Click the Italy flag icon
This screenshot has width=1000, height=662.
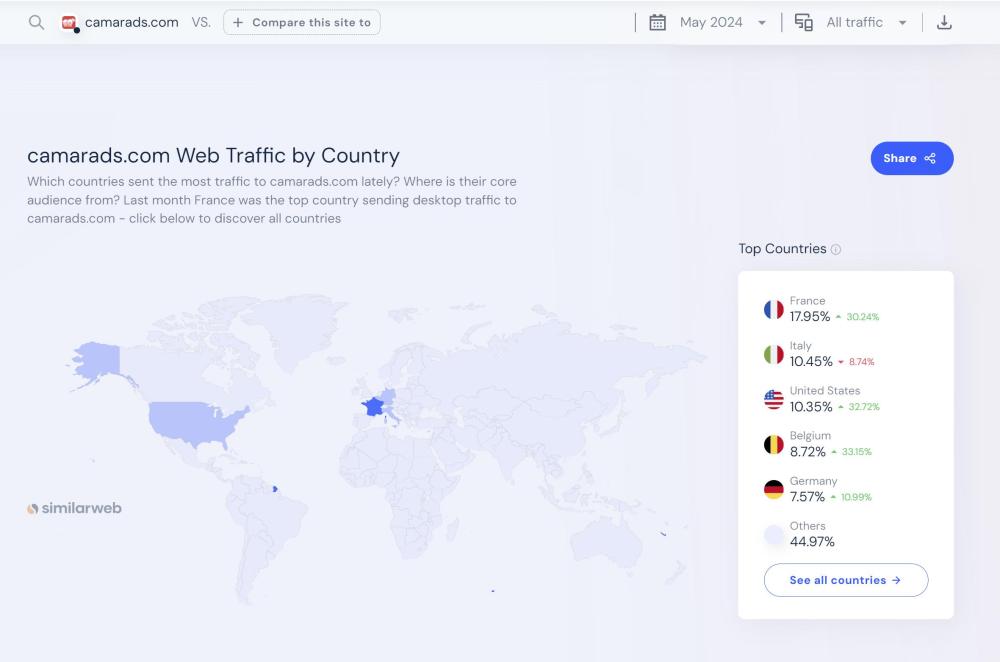coord(773,354)
